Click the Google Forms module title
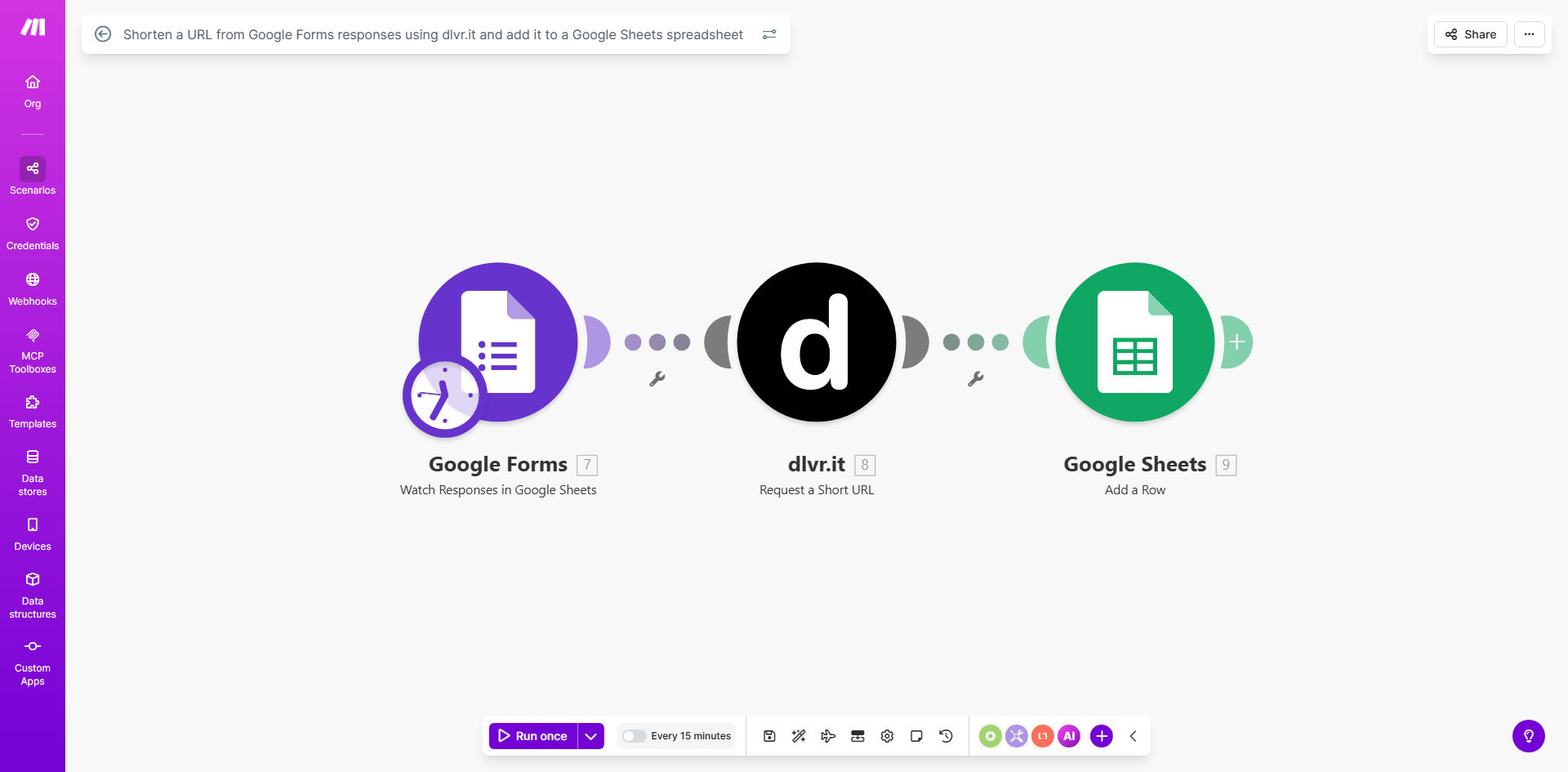1568x772 pixels. tap(498, 464)
